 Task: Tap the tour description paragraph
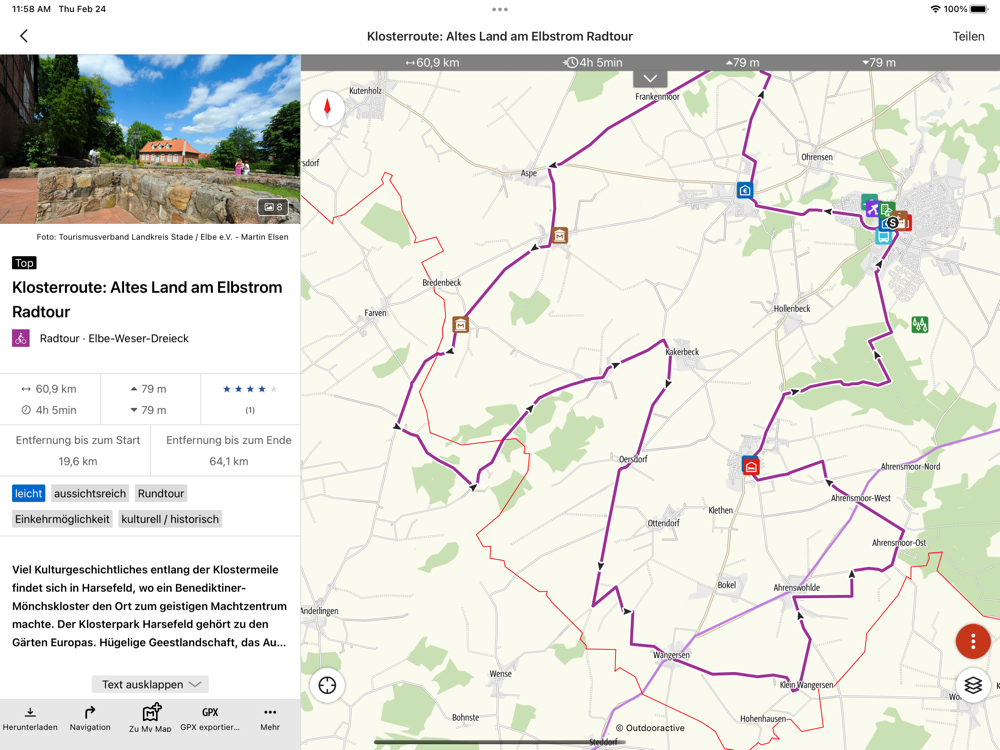click(150, 606)
